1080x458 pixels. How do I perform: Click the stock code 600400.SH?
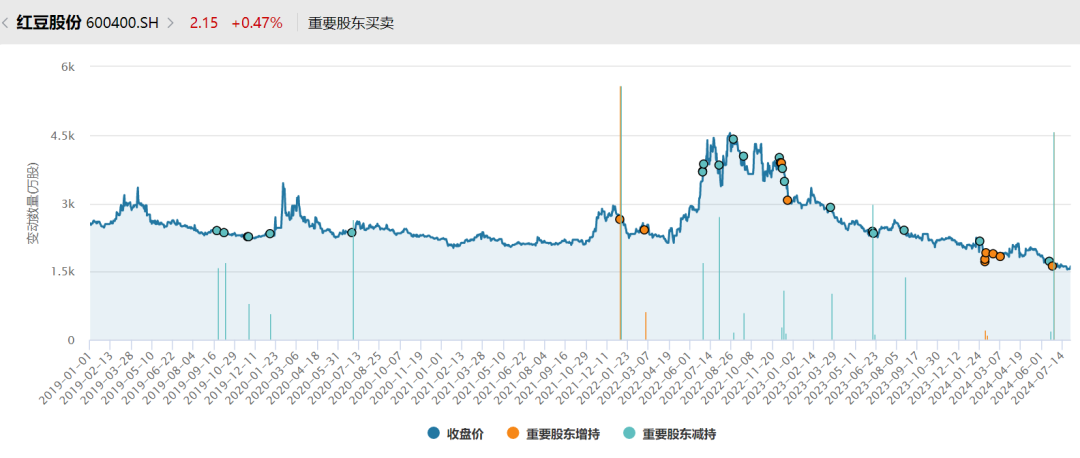(124, 22)
